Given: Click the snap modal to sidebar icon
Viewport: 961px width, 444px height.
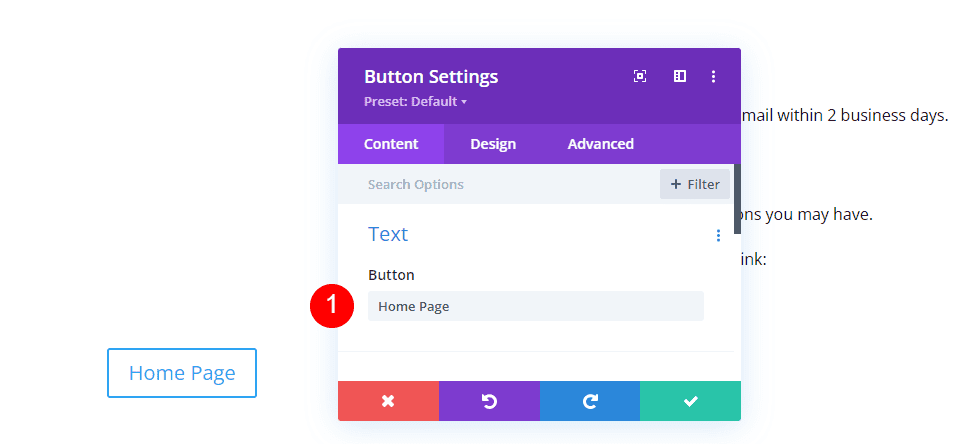Looking at the screenshot, I should 680,76.
